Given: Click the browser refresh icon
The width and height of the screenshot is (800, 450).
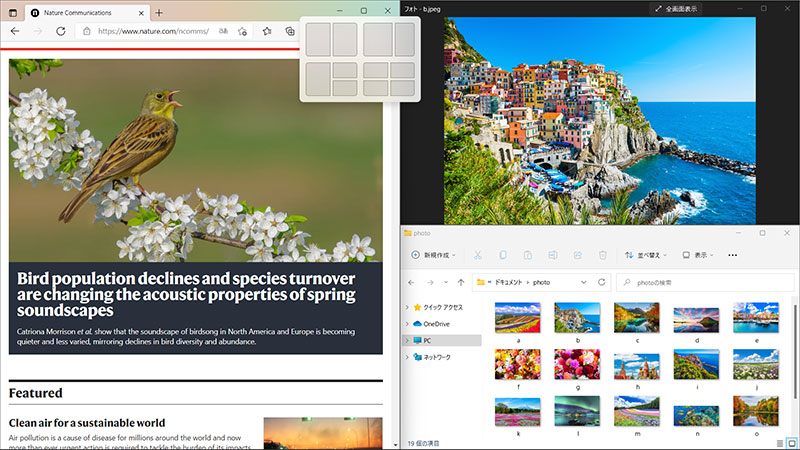Looking at the screenshot, I should [61, 31].
